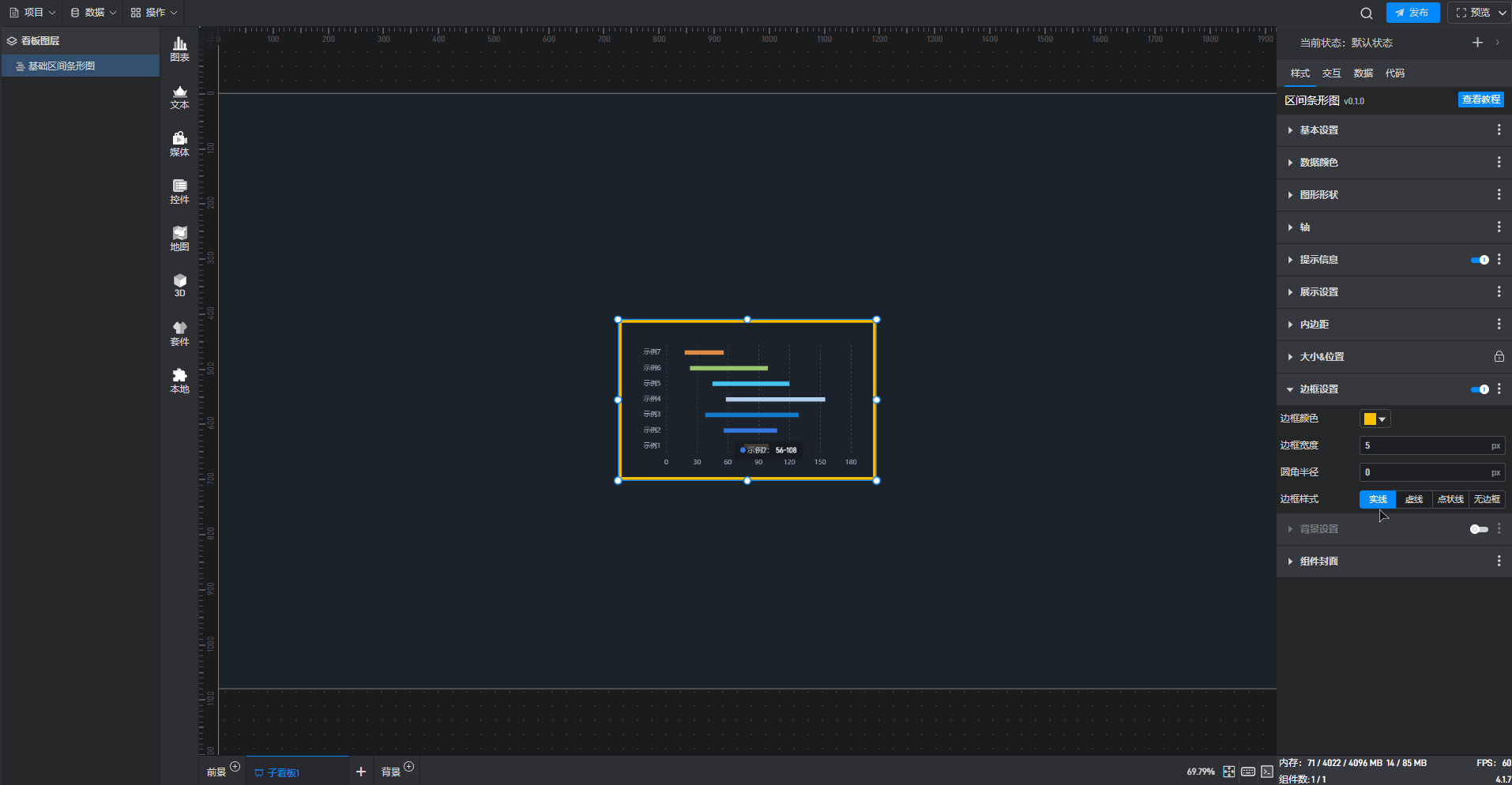This screenshot has width=1512, height=785.
Task: Open the 图表 chart component library
Action: [x=179, y=49]
